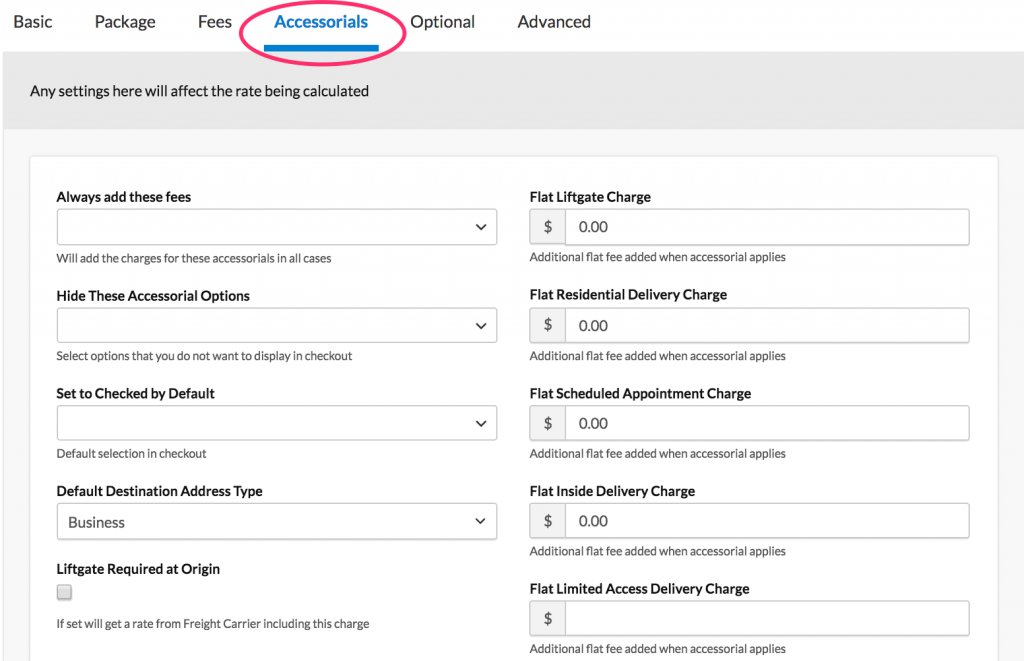Go to the Fees tab
The height and width of the screenshot is (661, 1024).
tap(214, 22)
